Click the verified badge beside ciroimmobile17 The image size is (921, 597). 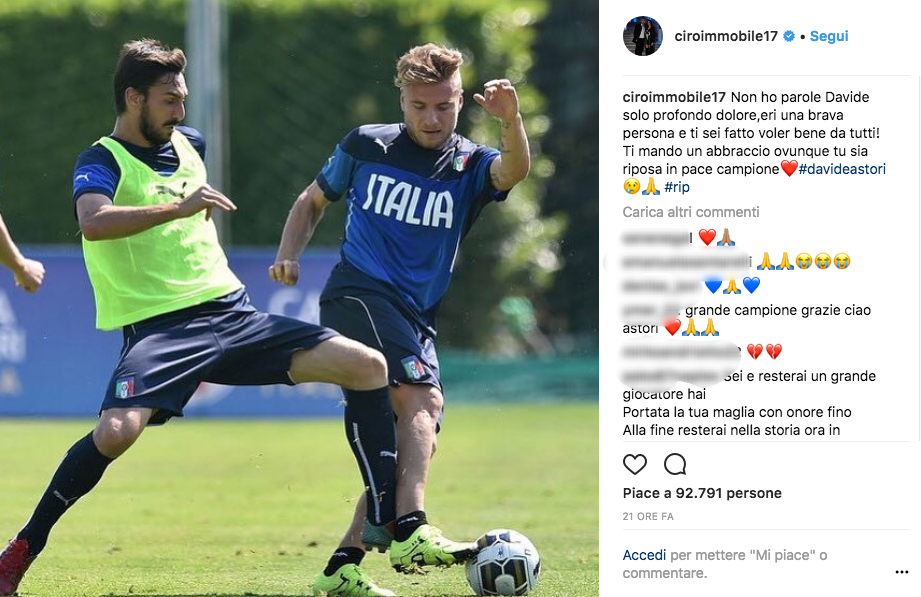click(x=789, y=36)
